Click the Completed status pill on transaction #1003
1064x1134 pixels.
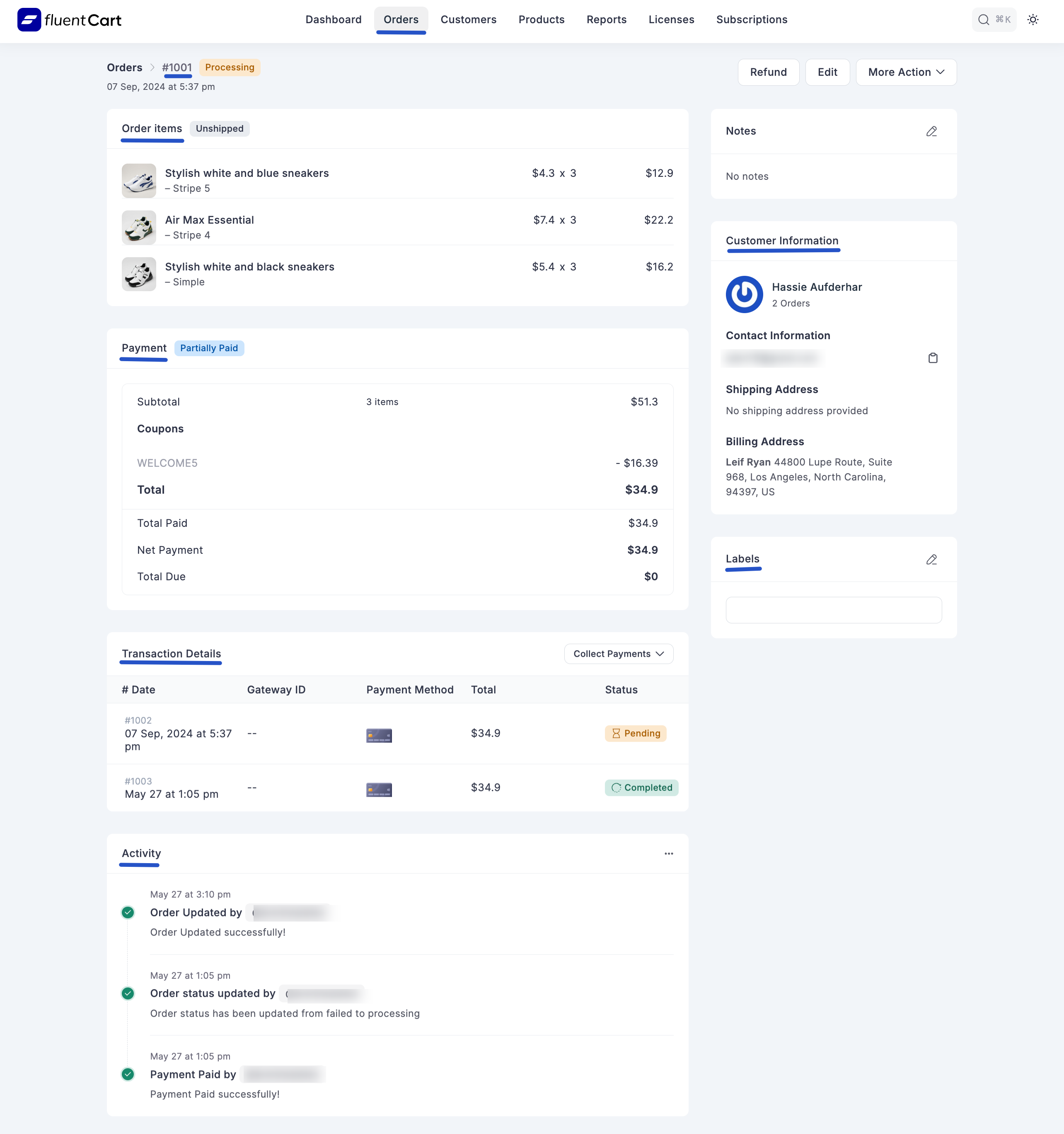click(641, 787)
